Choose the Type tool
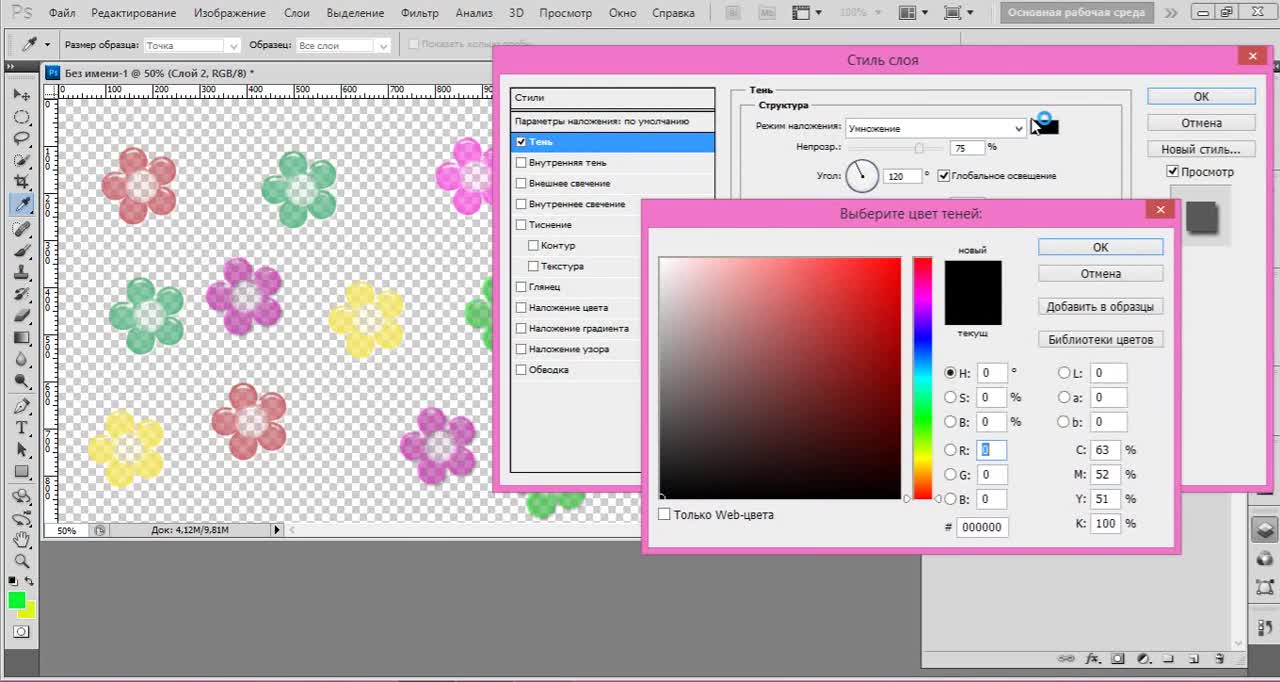1280x682 pixels. coord(21,428)
